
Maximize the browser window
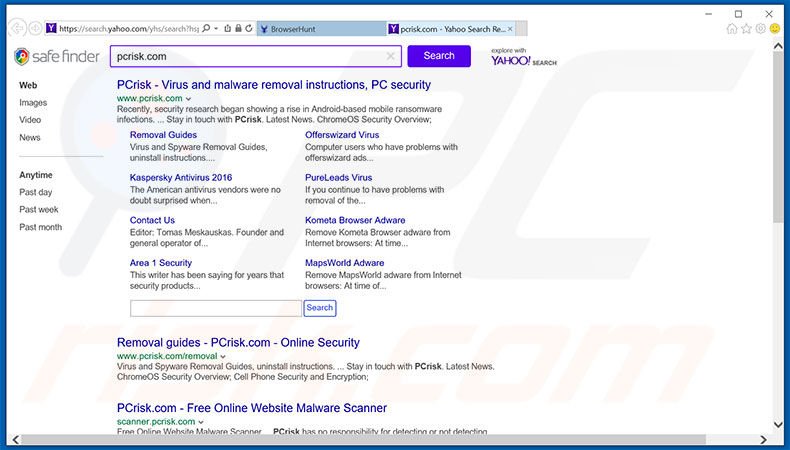[739, 14]
